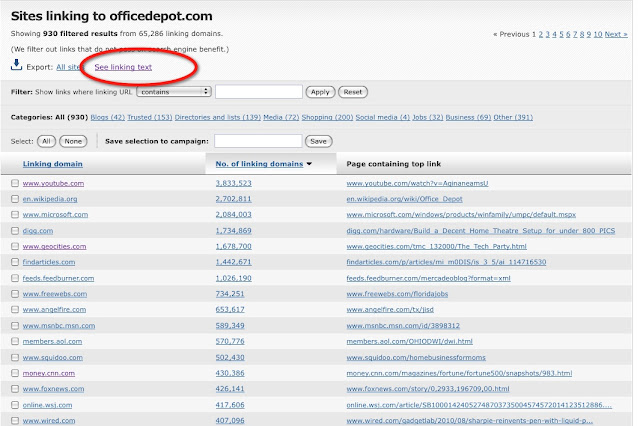Show Directories and lists (139) category
This screenshot has width=640, height=426.
coord(218,118)
